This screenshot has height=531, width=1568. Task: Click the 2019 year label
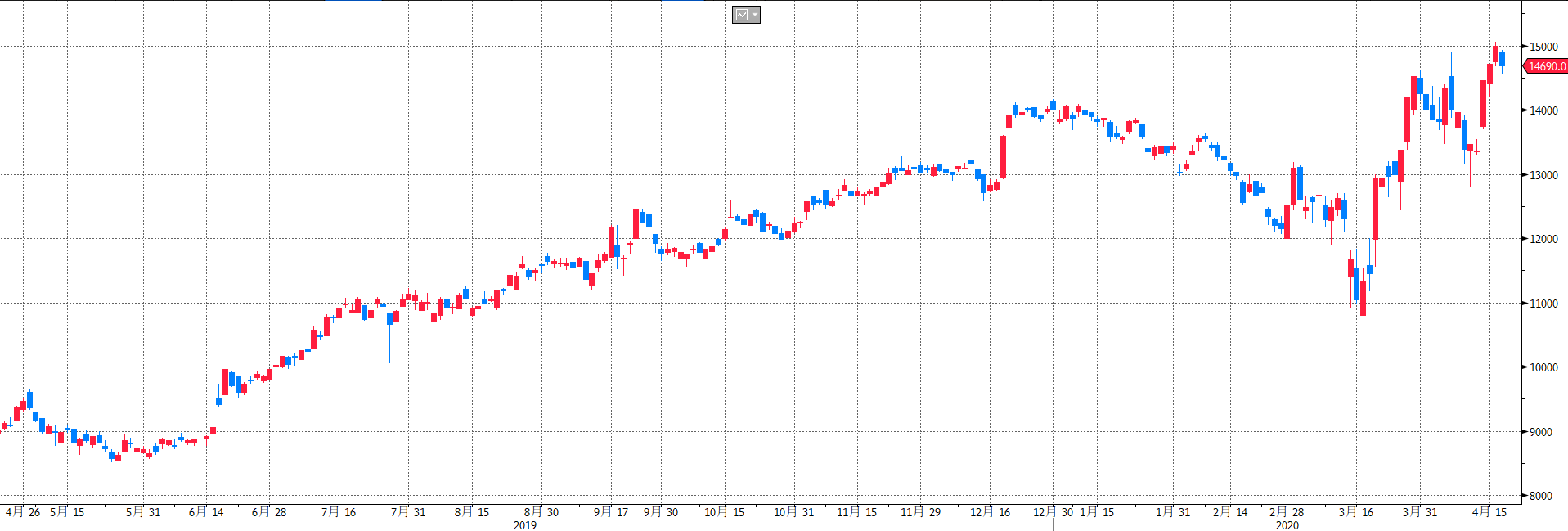coord(525,525)
